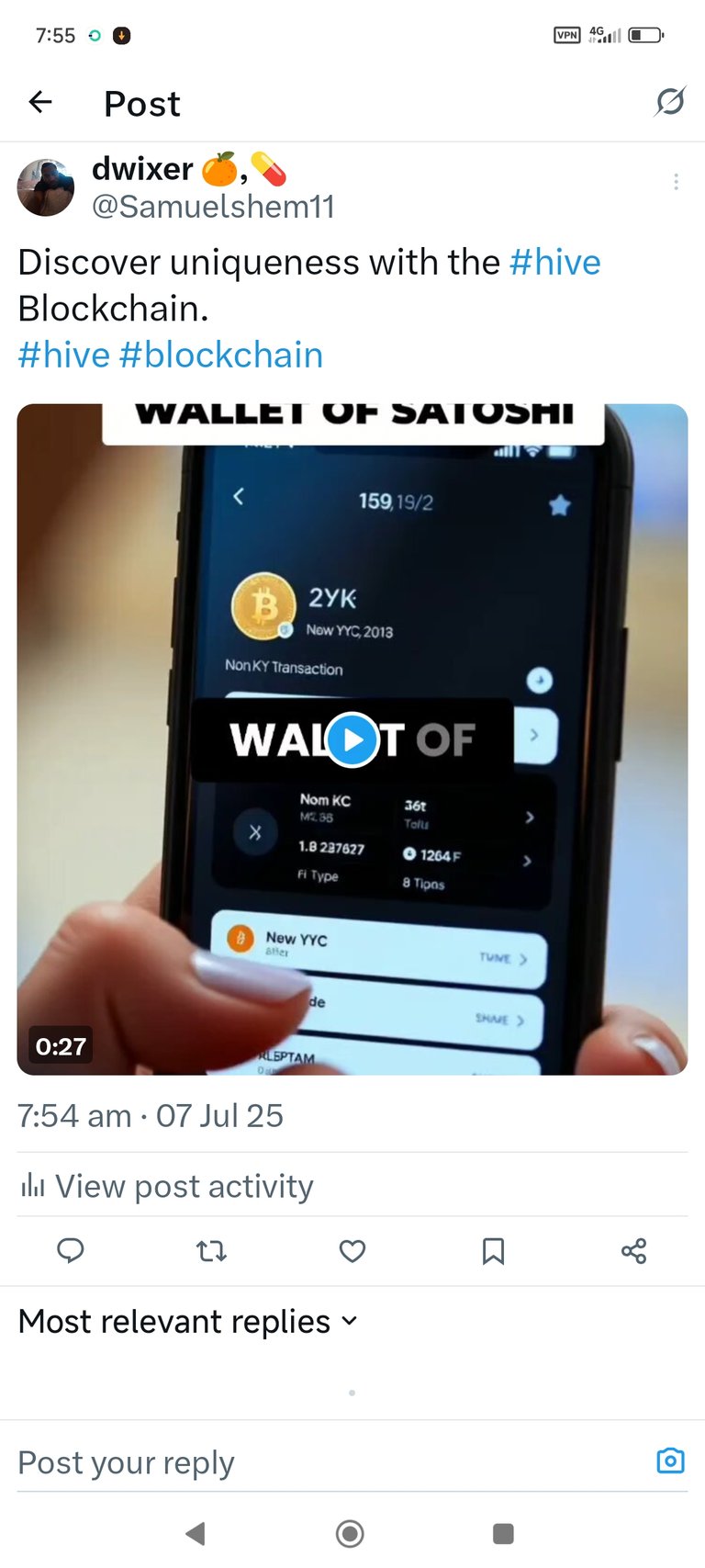Open the #hive hashtag after 'with the'
The width and height of the screenshot is (705, 1568).
click(x=554, y=263)
